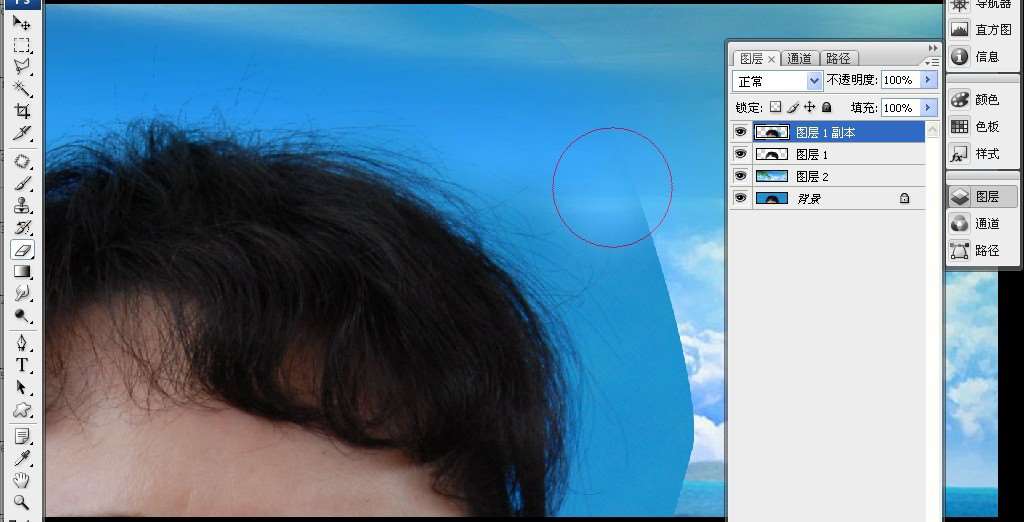The height and width of the screenshot is (522, 1024).
Task: Select the Magic Wand tool
Action: (22, 88)
